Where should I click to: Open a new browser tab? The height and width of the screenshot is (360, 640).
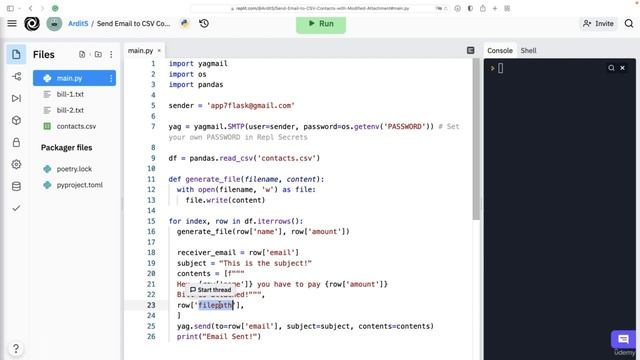(495, 8)
